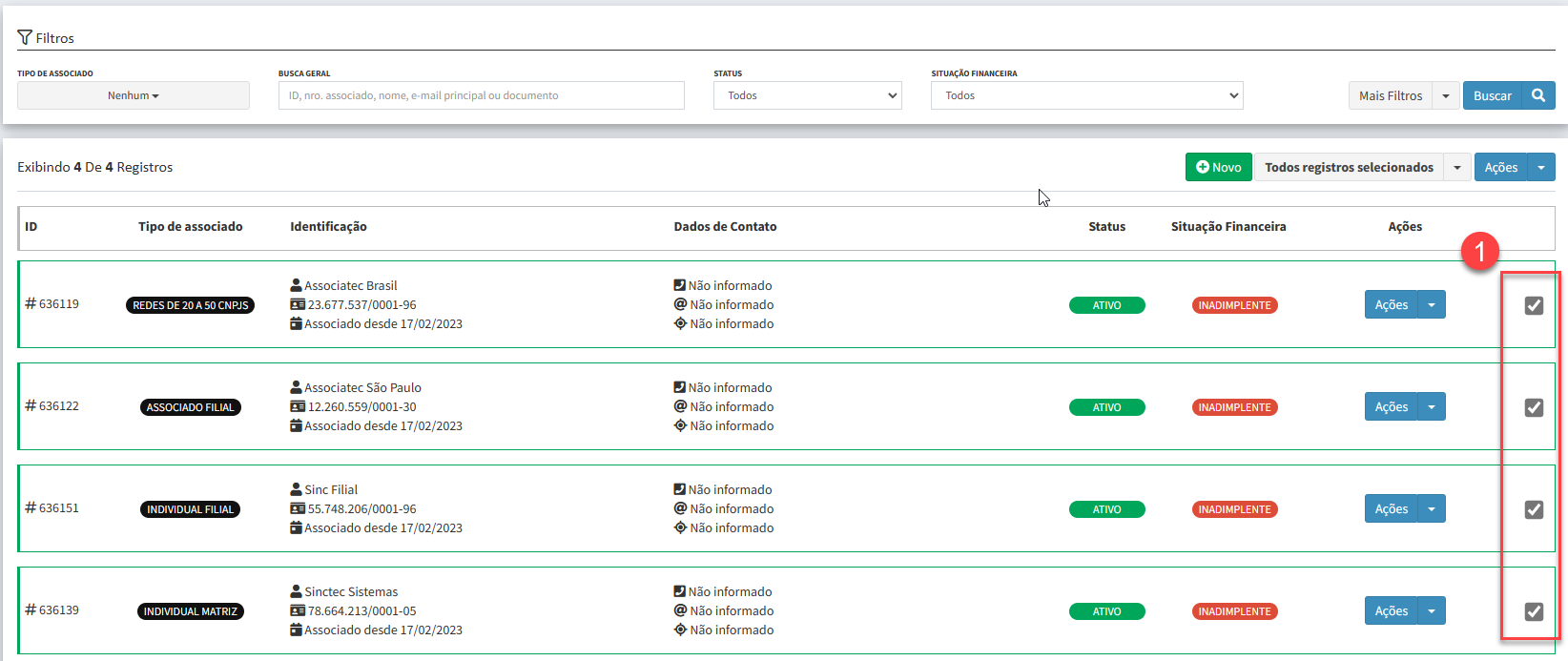Click the Filtros funnel icon
Image resolution: width=1568 pixels, height=661 pixels.
point(25,38)
